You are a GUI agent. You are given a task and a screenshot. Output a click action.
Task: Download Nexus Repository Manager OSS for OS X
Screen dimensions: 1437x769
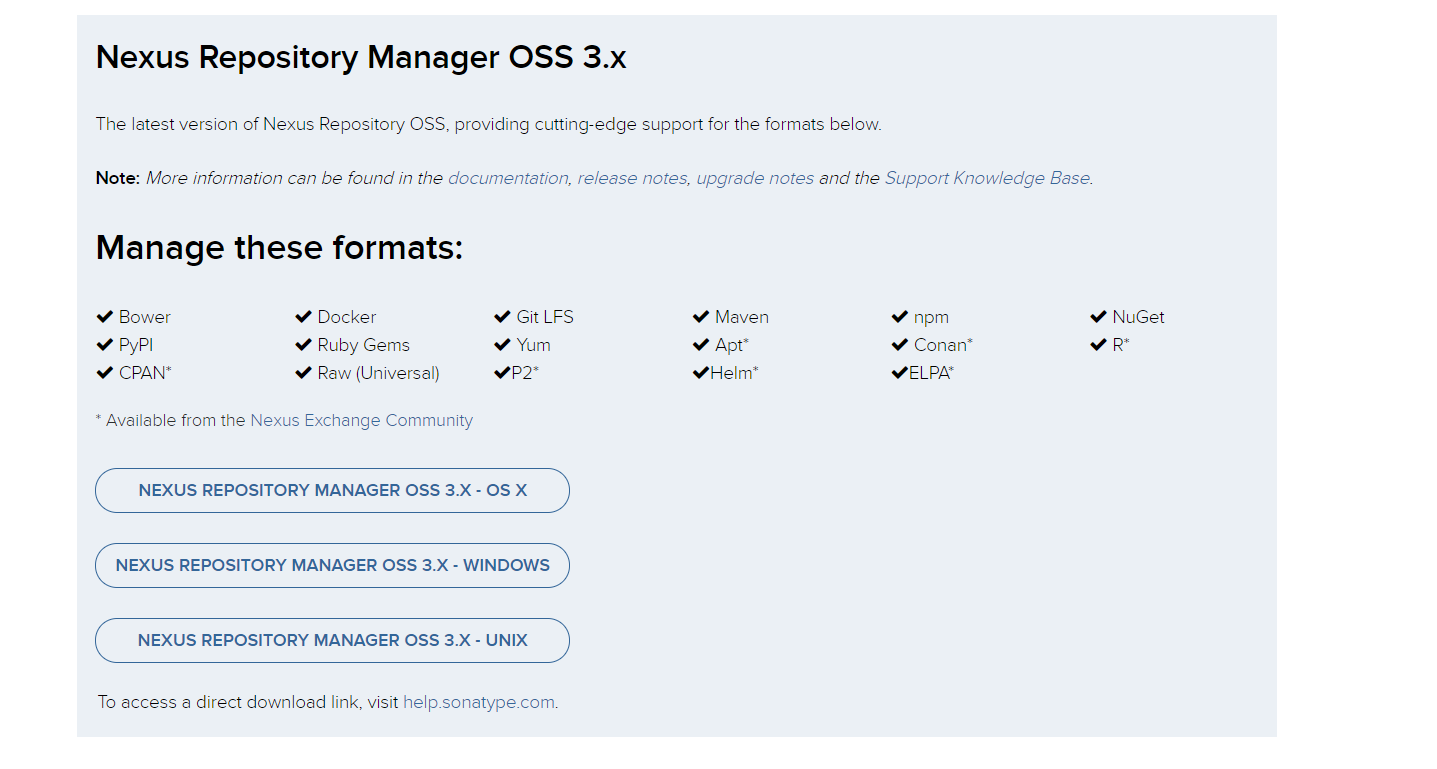[x=332, y=490]
